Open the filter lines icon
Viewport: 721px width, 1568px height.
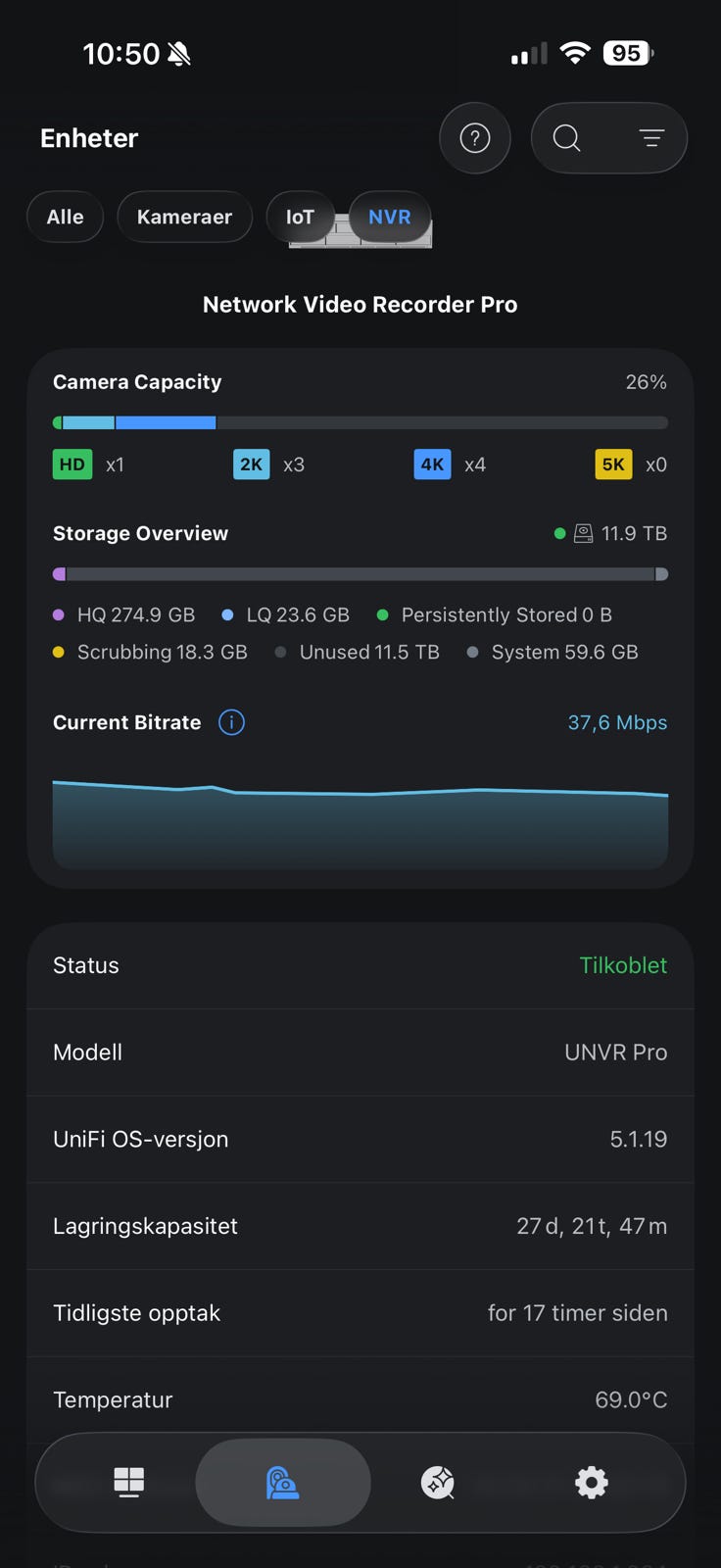click(651, 138)
